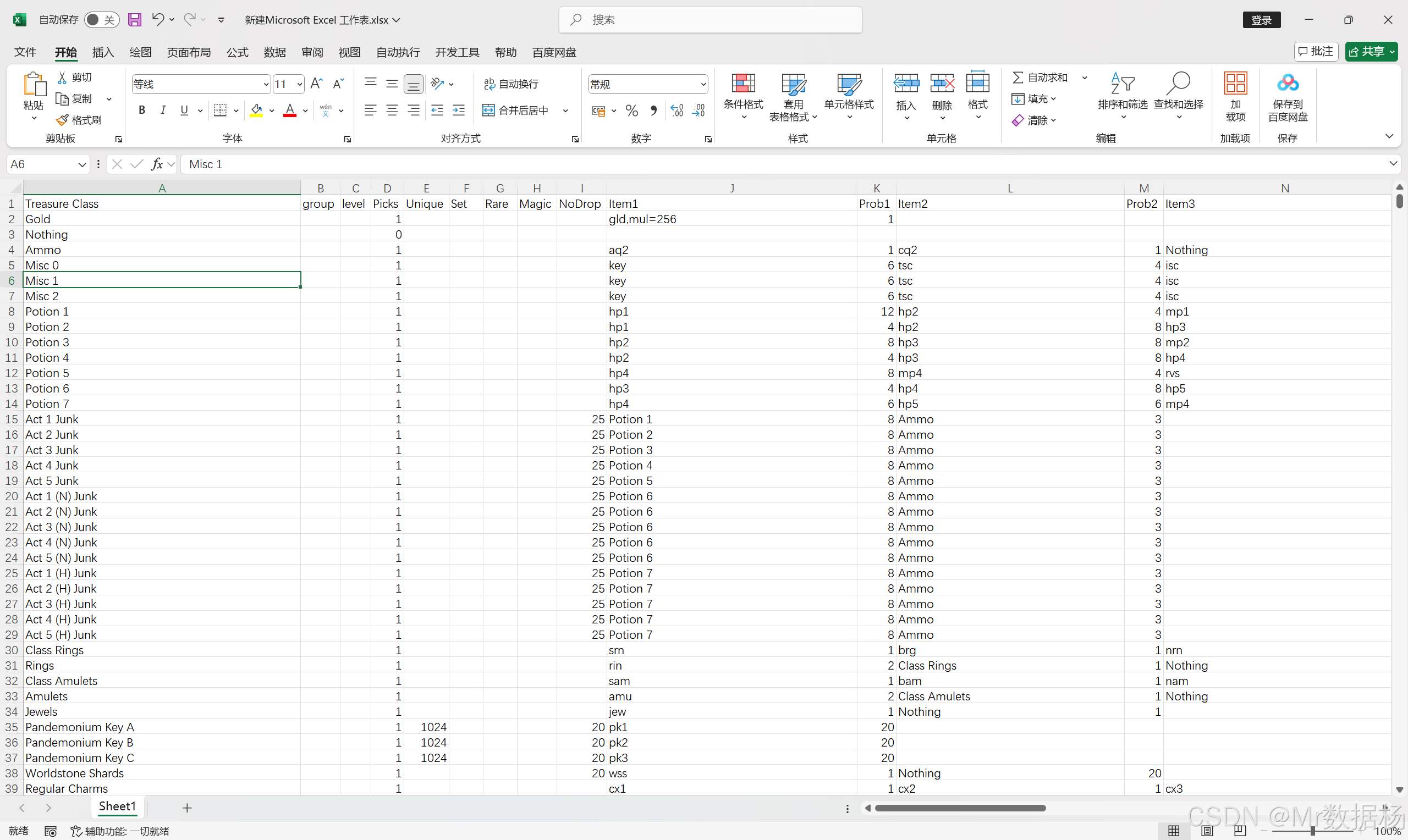Switch to the 数据 (Data) tab
The width and height of the screenshot is (1408, 840).
click(x=274, y=52)
